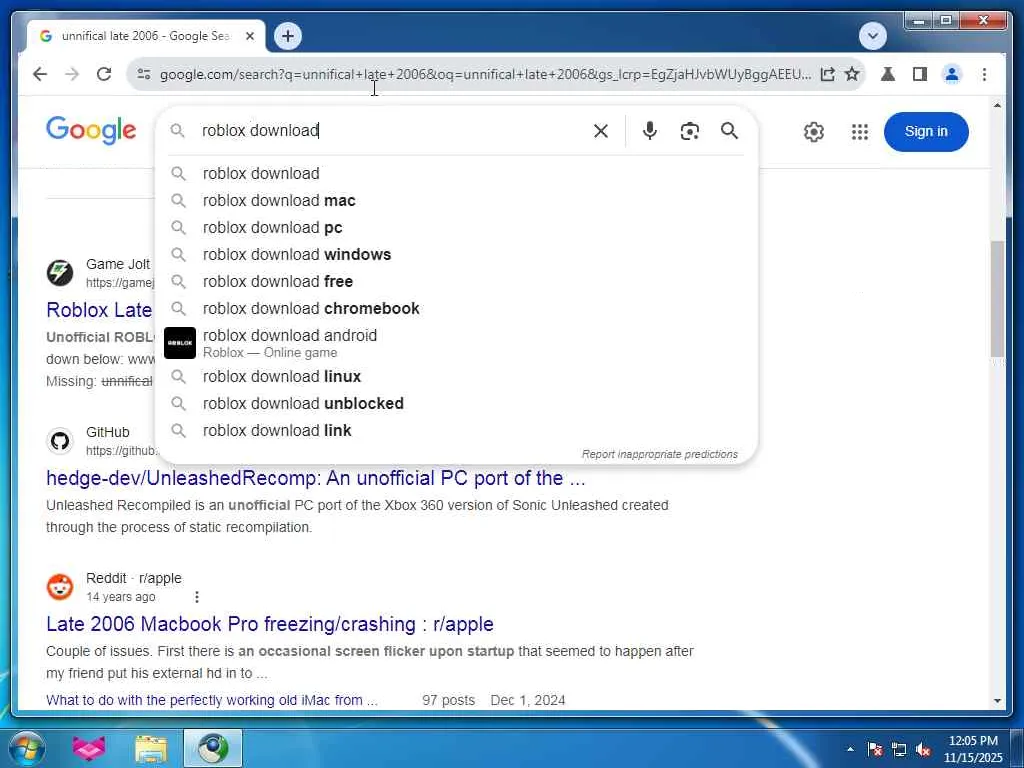Click the Roblox logo thumbnail in suggestions
Image resolution: width=1024 pixels, height=768 pixels.
coord(180,343)
